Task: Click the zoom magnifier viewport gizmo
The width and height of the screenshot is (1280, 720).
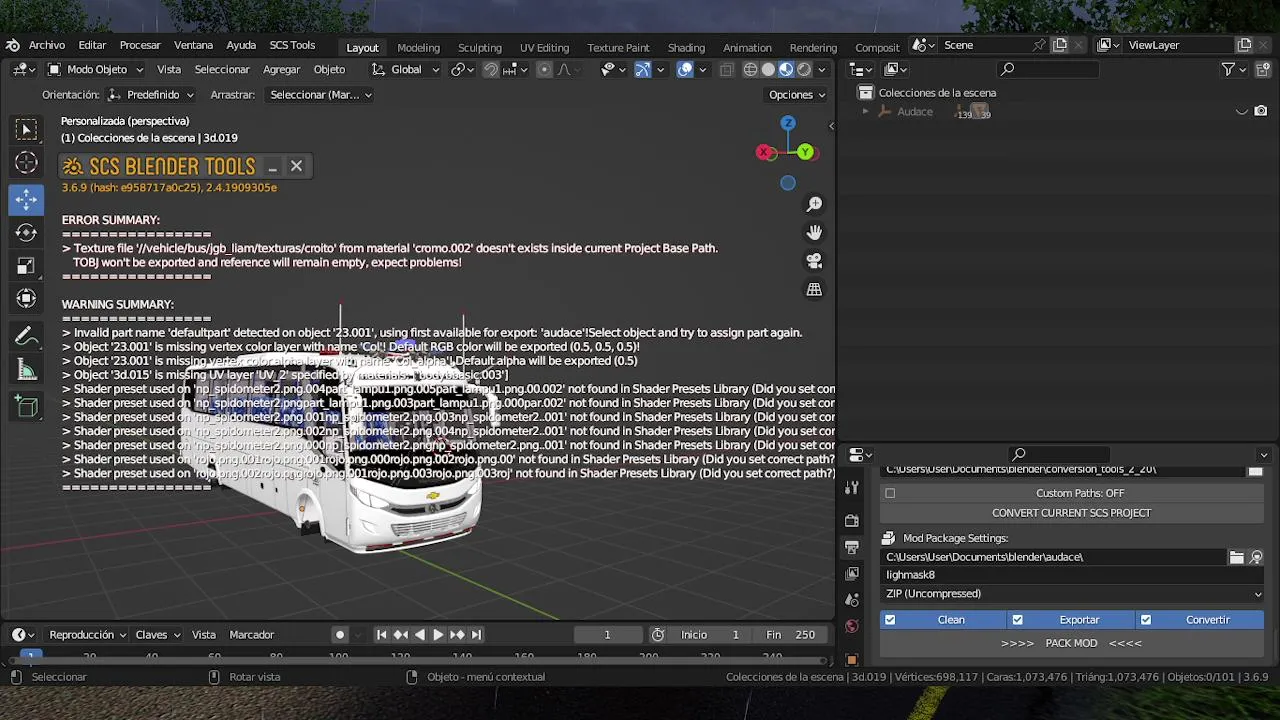Action: click(x=814, y=204)
